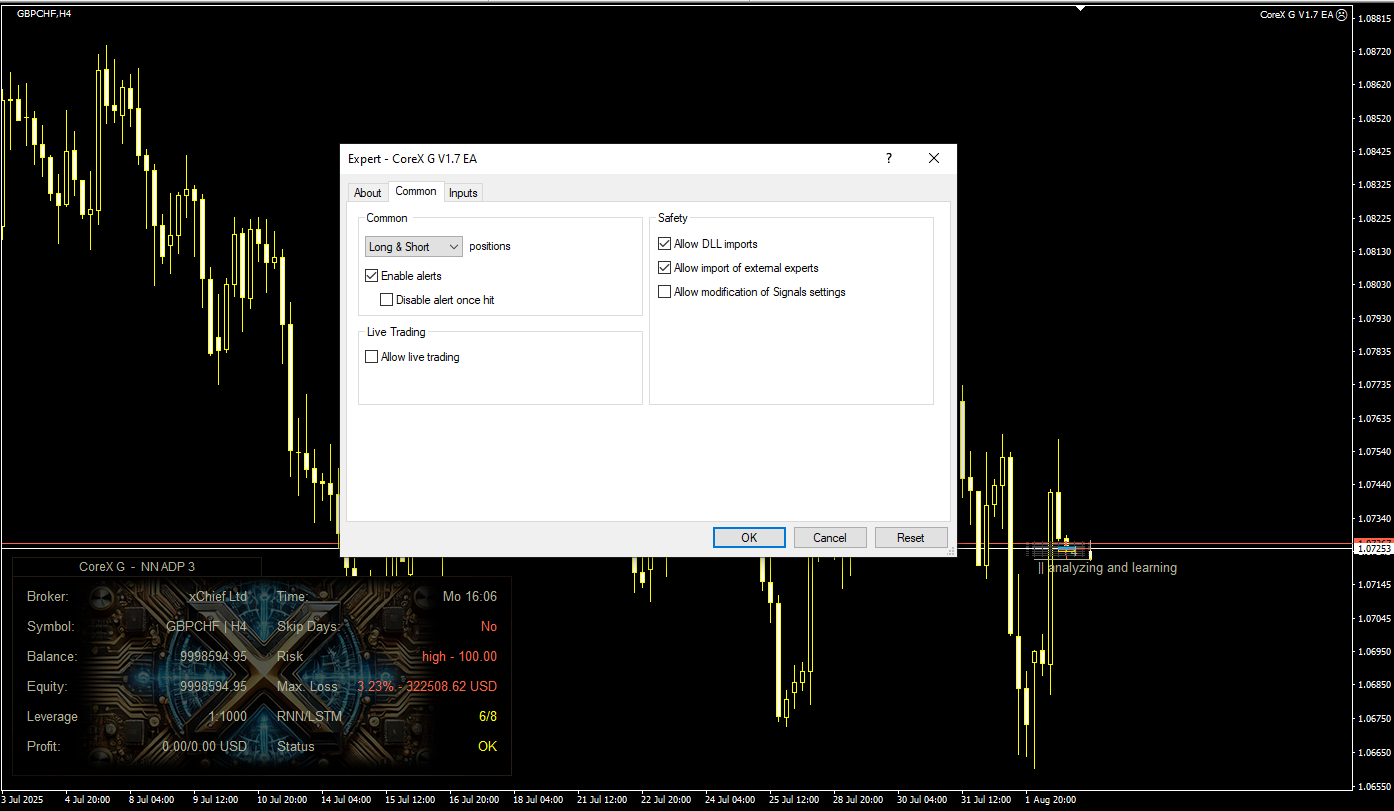The height and width of the screenshot is (811, 1394).
Task: Switch to the About tab
Action: [367, 193]
